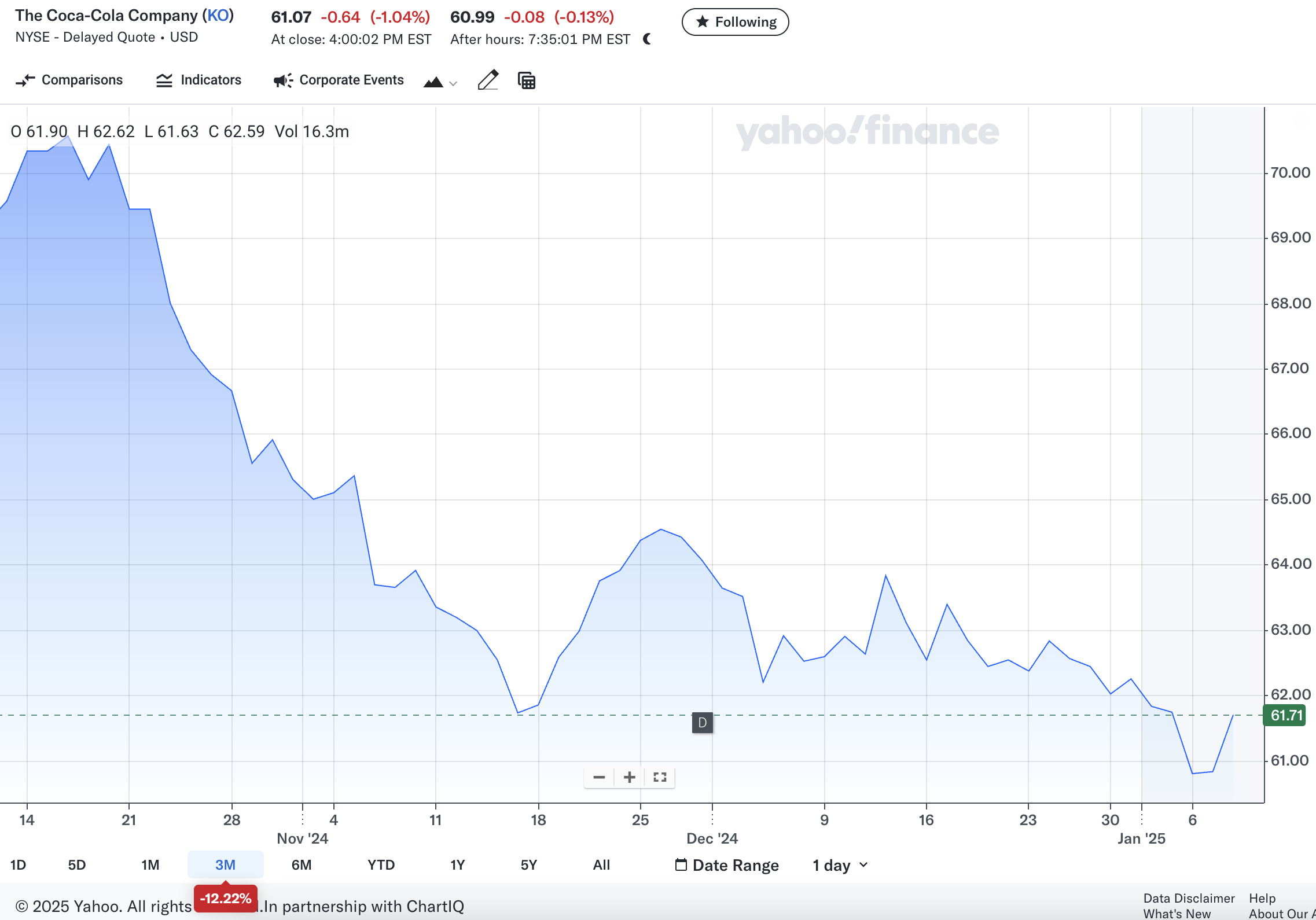Select the 6M time range
Viewport: 1316px width, 920px height.
click(301, 865)
